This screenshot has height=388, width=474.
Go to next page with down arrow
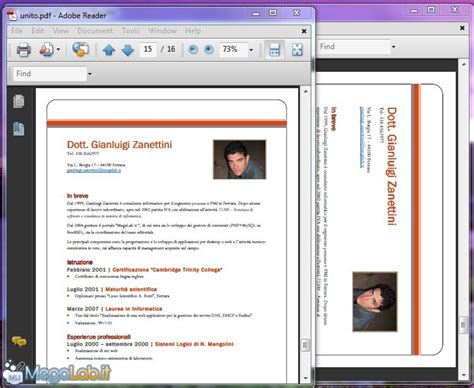[x=128, y=50]
